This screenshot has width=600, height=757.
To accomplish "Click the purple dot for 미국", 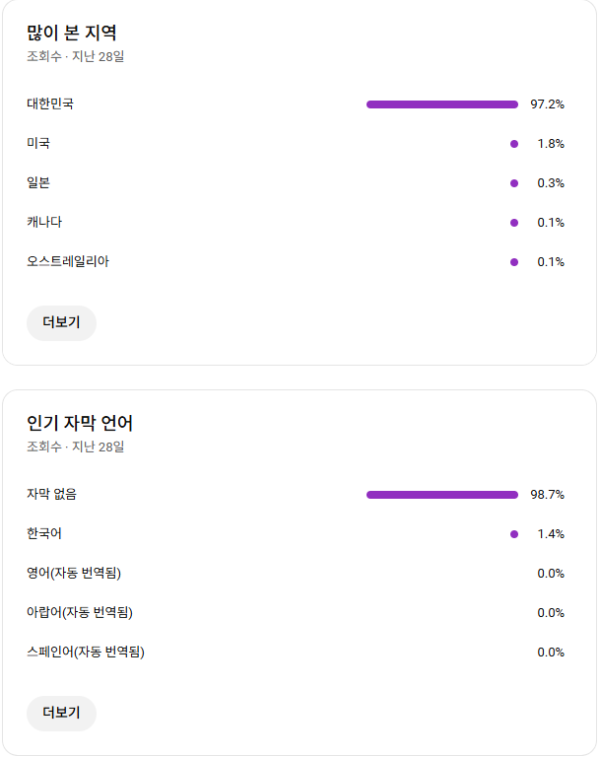I will point(514,144).
